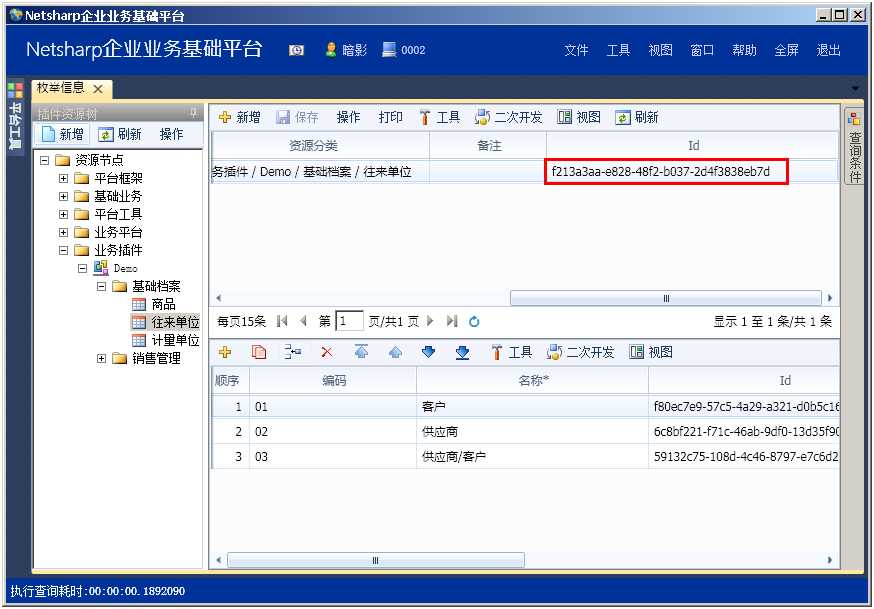Click the 新增 add button in main toolbar

click(240, 117)
